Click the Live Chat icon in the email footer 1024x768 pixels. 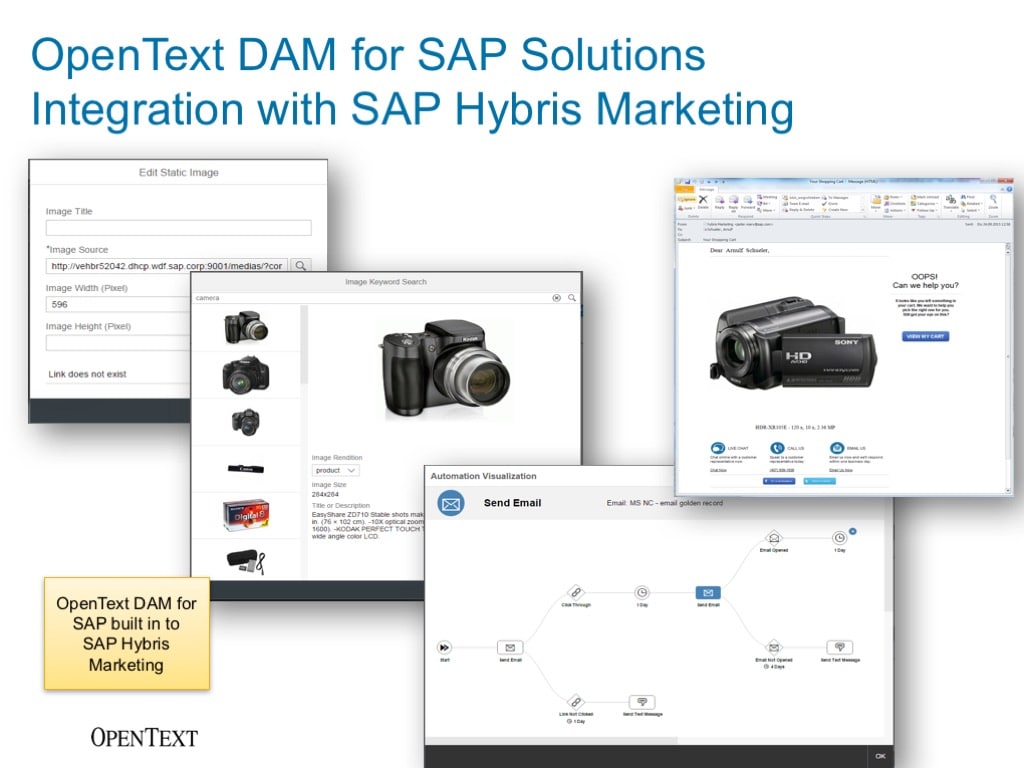(x=717, y=448)
